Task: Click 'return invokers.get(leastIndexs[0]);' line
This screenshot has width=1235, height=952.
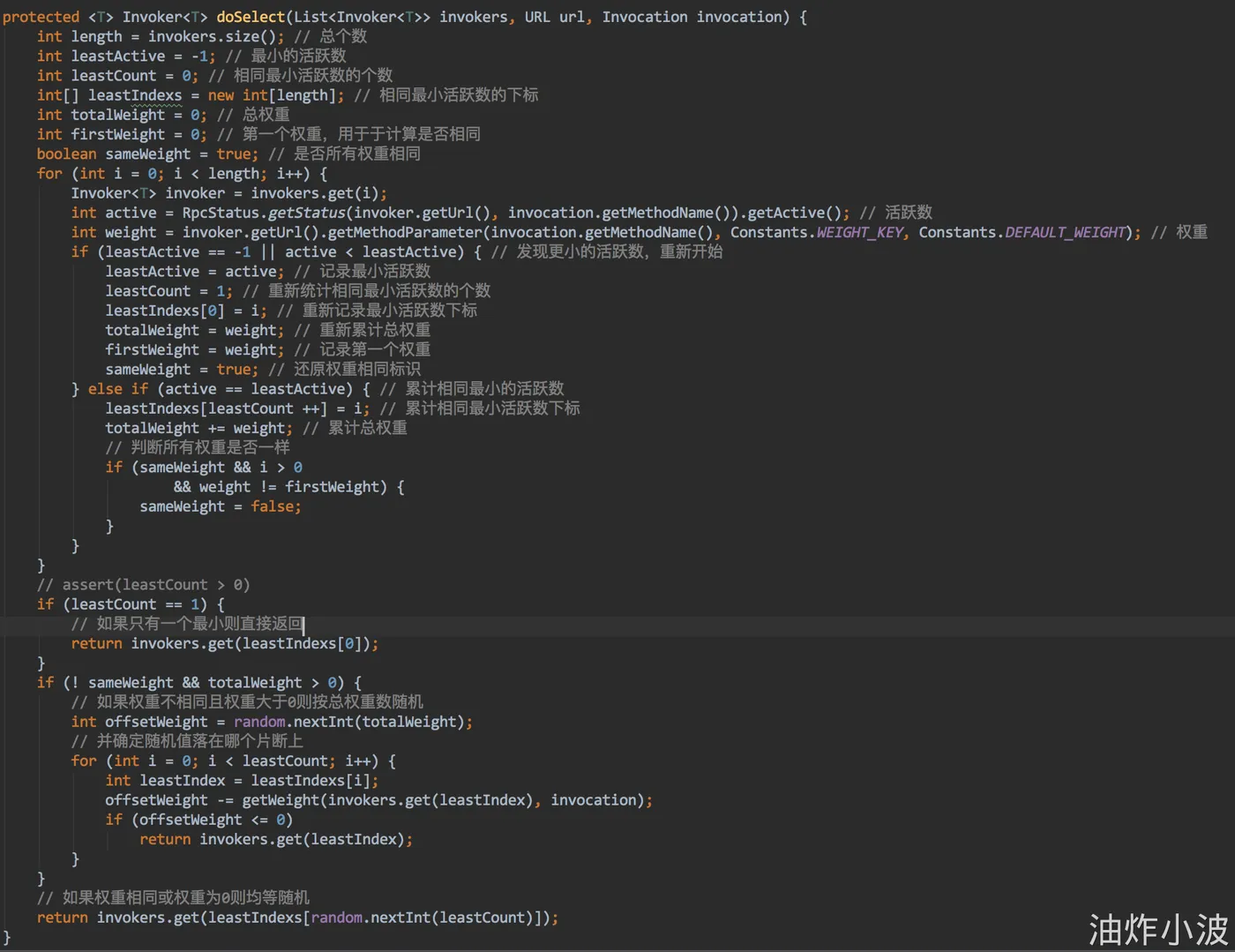Action: click(225, 644)
